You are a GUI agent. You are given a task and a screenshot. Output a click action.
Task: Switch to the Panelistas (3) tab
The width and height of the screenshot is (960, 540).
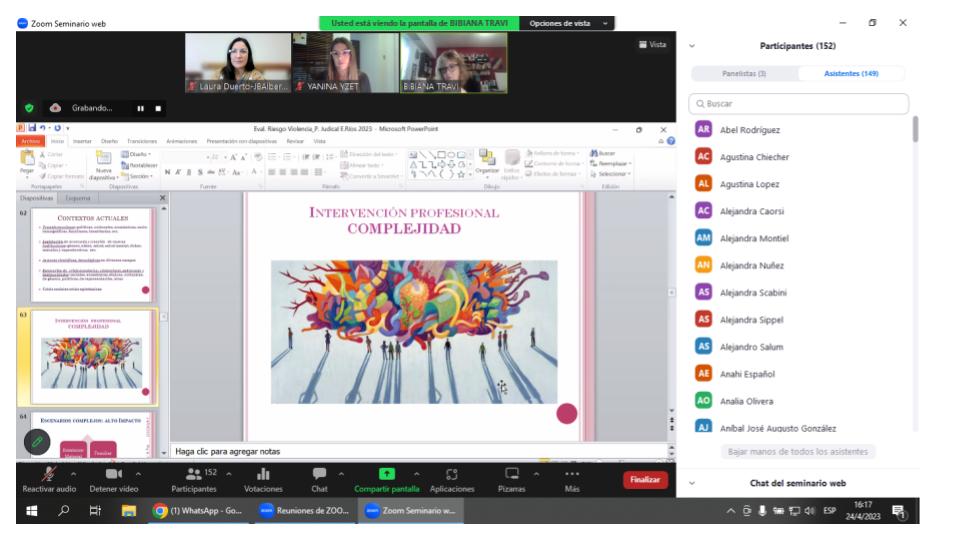tap(744, 73)
